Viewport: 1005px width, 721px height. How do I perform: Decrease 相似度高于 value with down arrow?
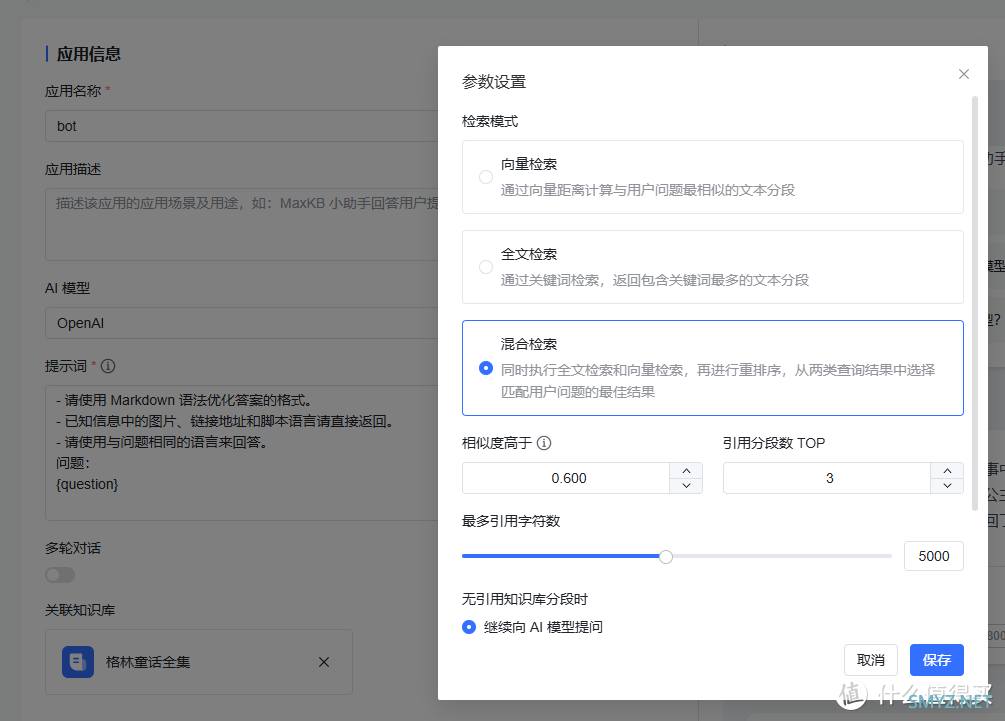pos(686,486)
